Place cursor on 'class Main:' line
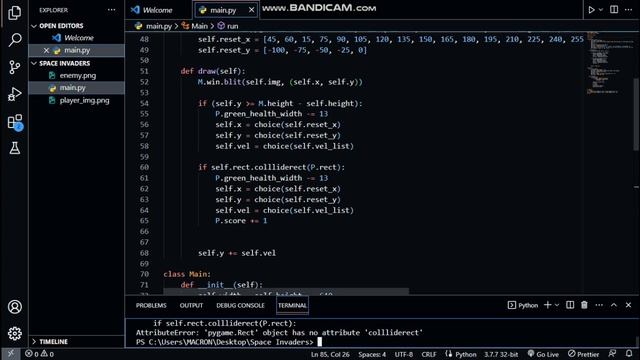640x360 pixels. (187, 274)
